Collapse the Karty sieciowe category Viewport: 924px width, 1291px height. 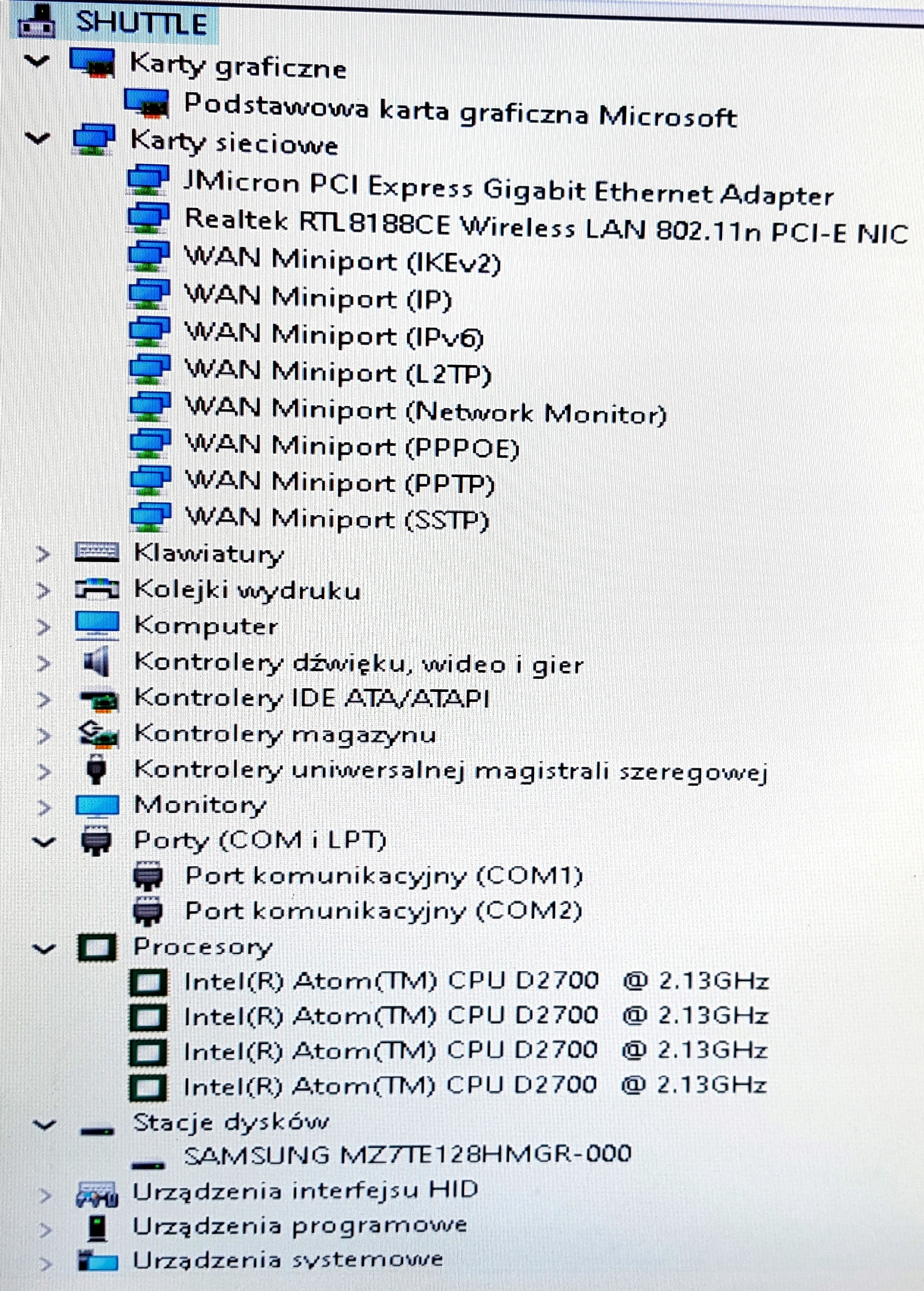[x=38, y=138]
